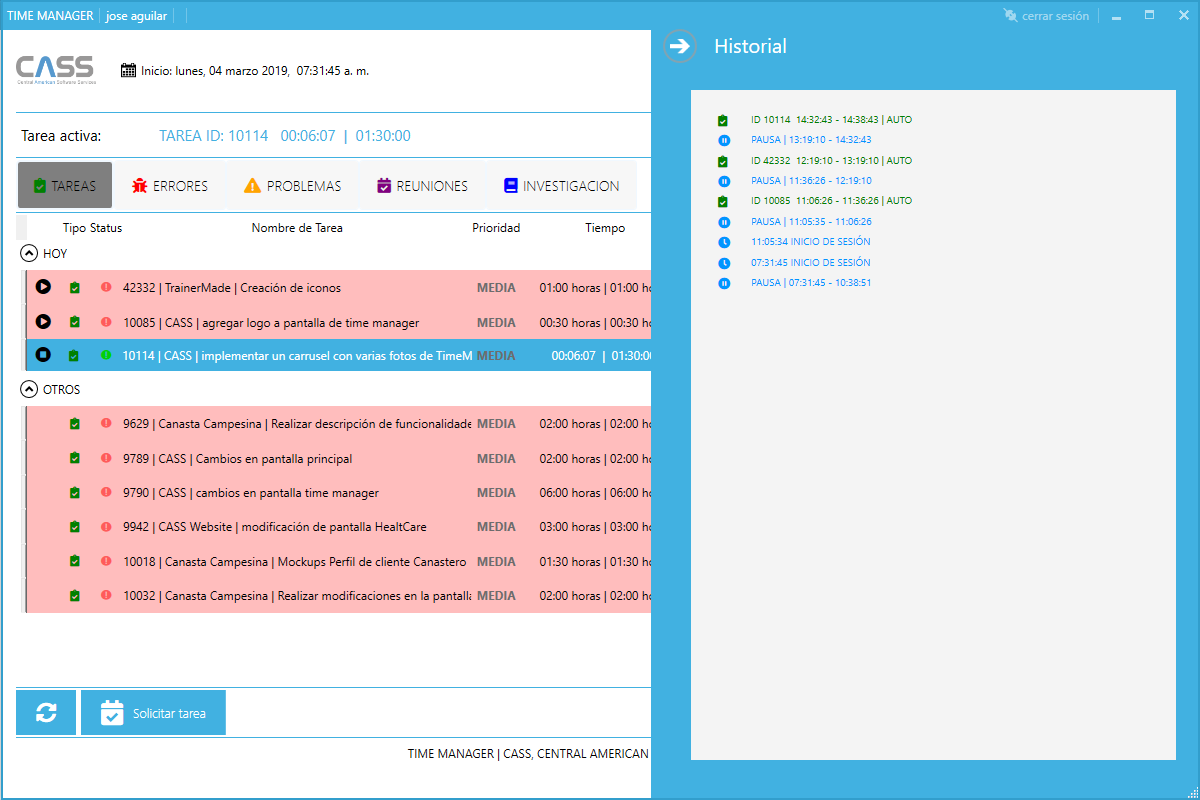Viewport: 1200px width, 800px height.
Task: Click cerrar sesión to log out
Action: tap(1046, 16)
